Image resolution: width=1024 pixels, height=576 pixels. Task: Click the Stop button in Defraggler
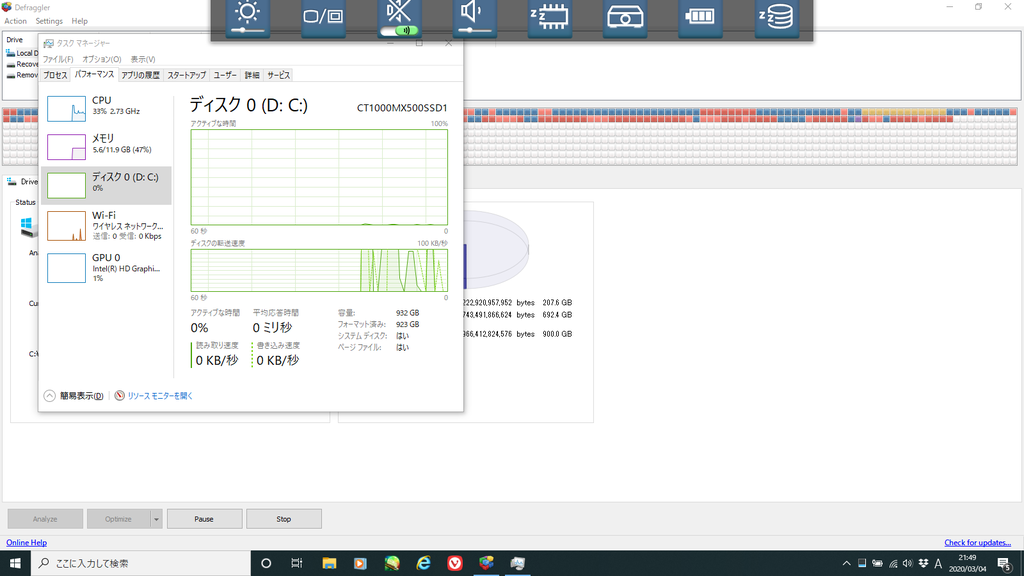284,519
